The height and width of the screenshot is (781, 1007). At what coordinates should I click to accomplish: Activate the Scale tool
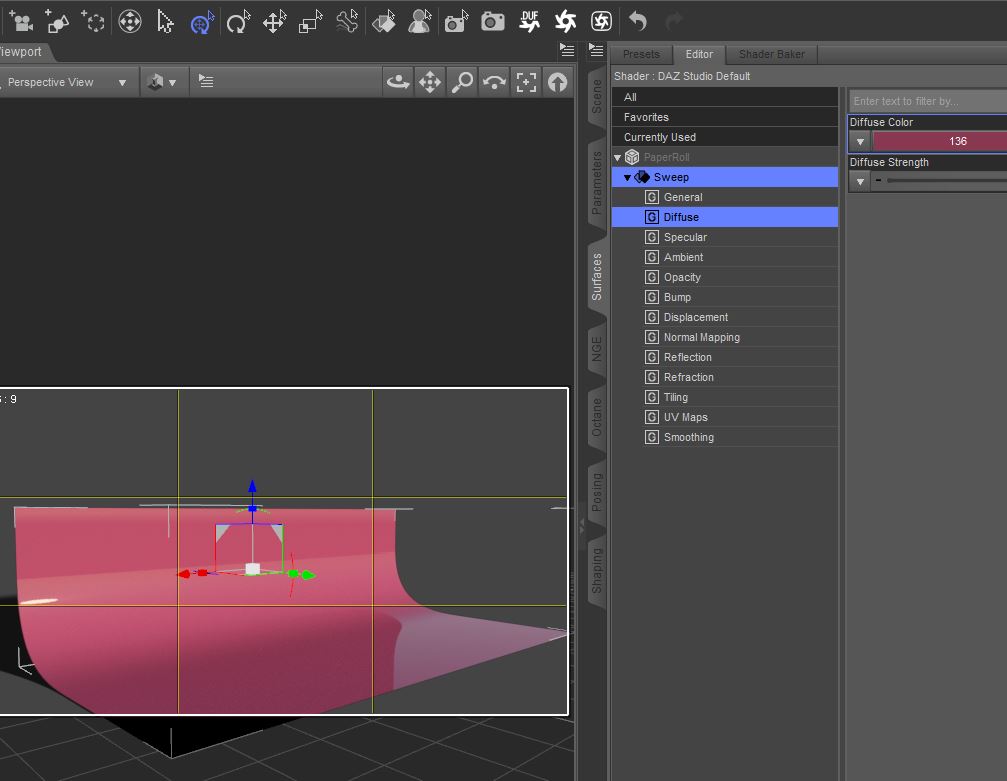(x=311, y=21)
